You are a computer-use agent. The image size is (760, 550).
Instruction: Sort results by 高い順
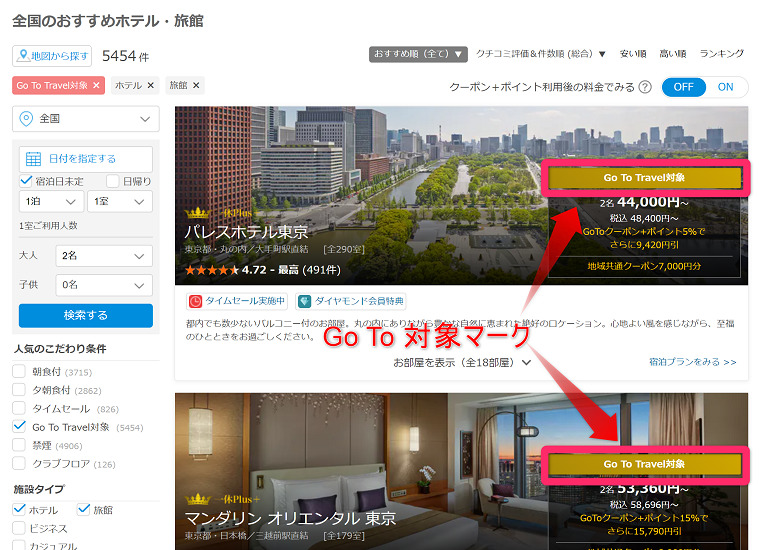(672, 54)
